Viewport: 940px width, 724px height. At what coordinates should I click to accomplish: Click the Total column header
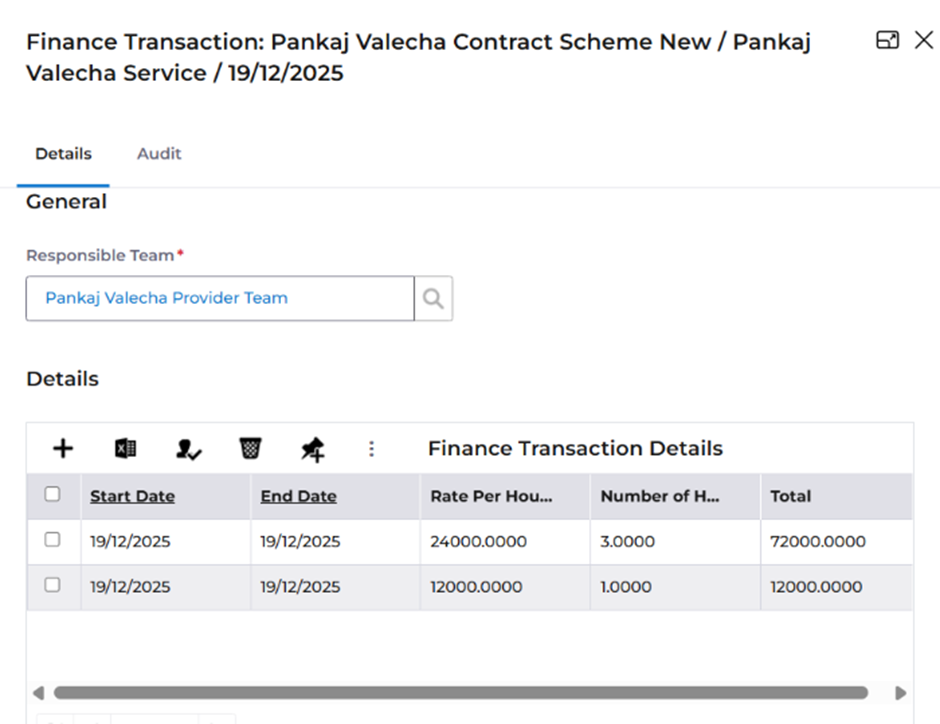pos(790,496)
